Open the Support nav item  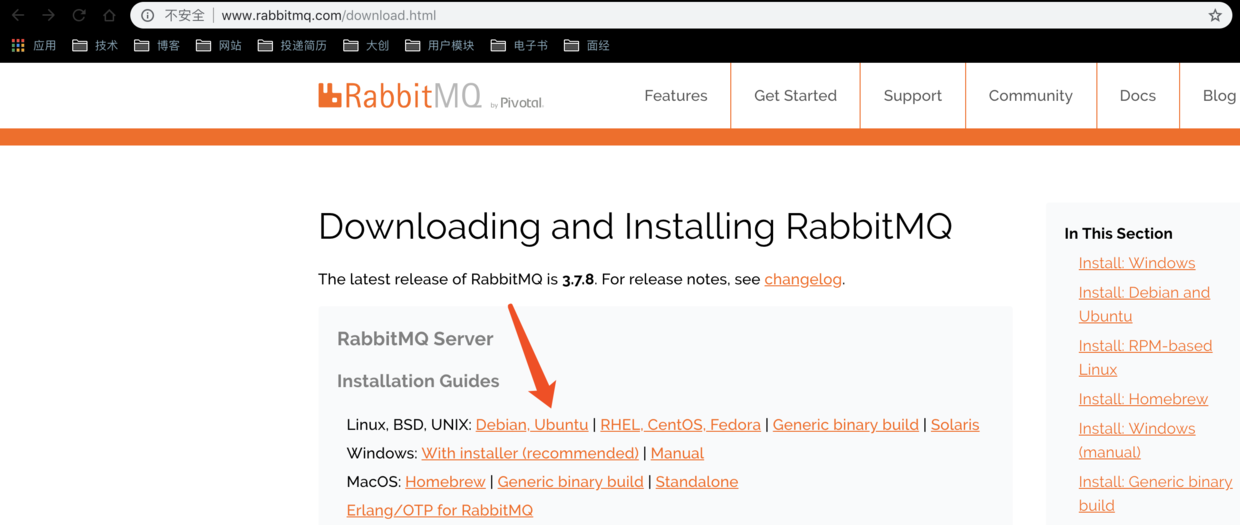coord(913,96)
